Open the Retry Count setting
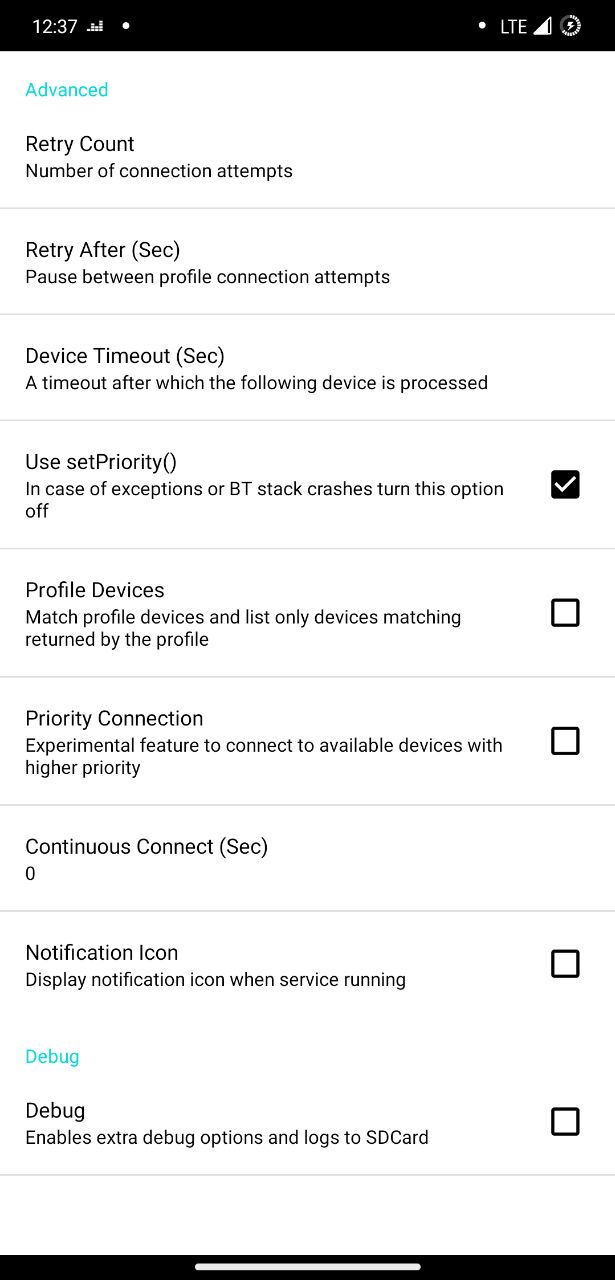 point(307,156)
